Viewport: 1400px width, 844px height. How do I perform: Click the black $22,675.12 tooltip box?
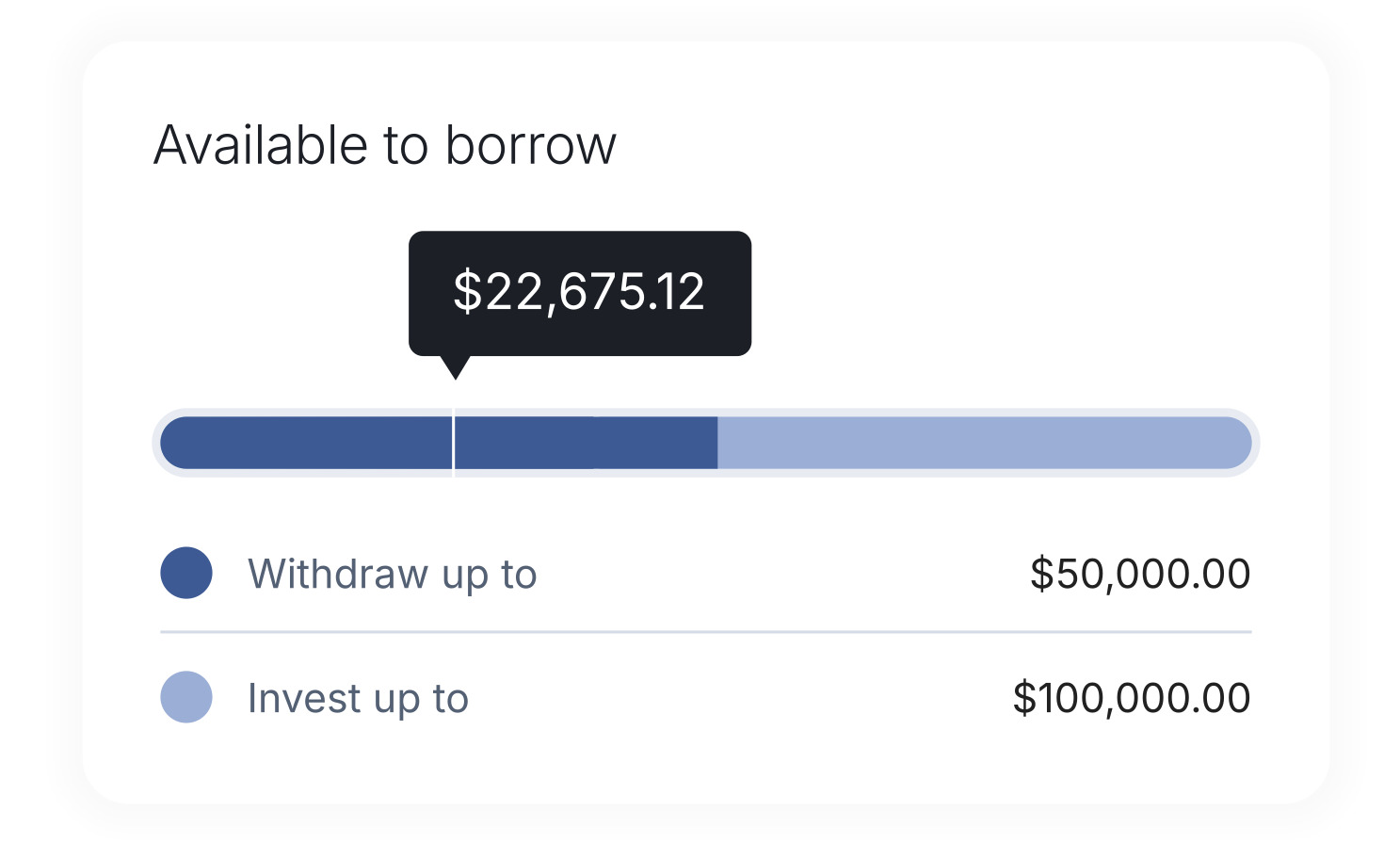click(x=579, y=293)
